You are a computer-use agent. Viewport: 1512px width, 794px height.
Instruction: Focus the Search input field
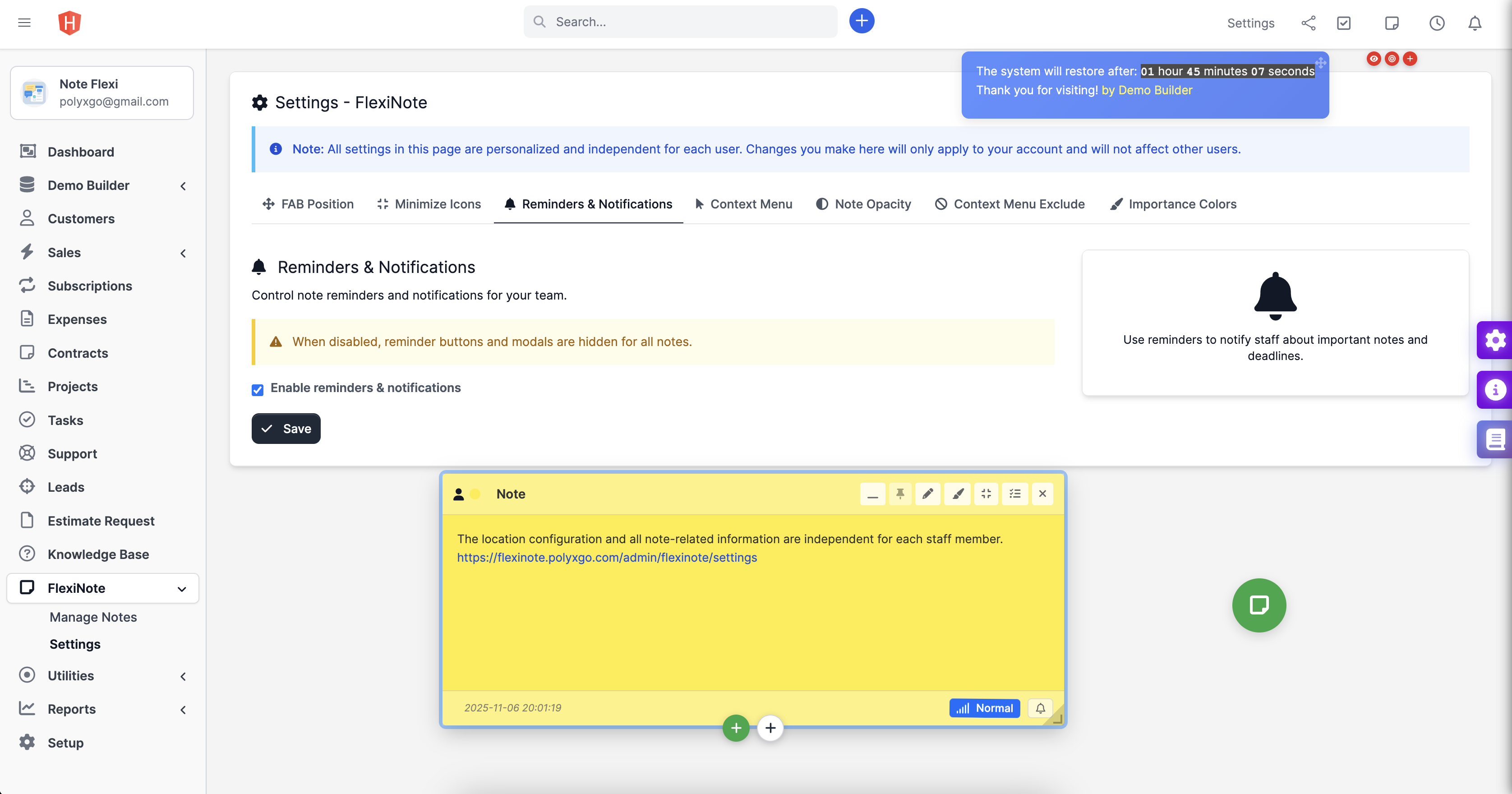coord(680,22)
